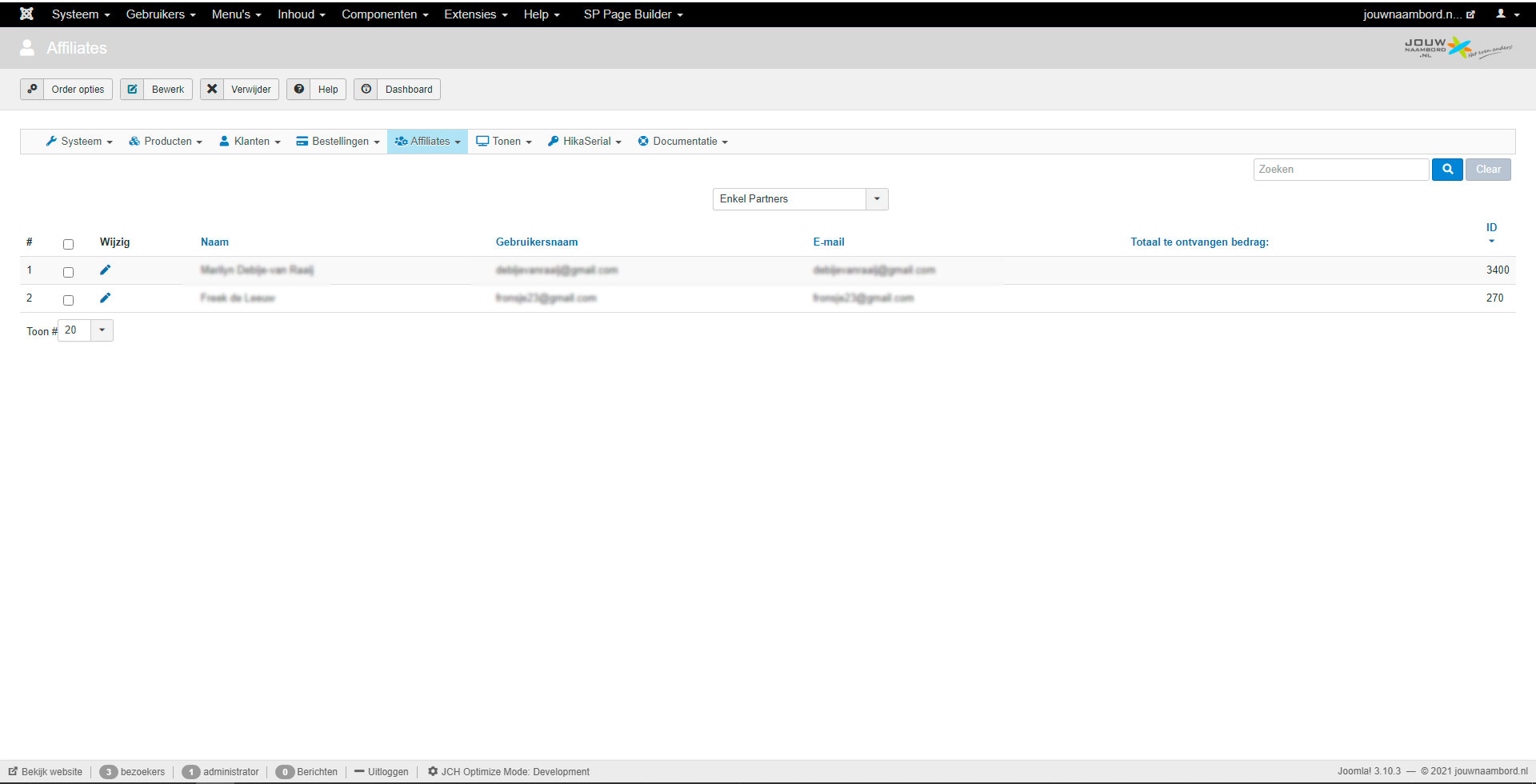
Task: Expand the Klanten submenu
Action: [x=250, y=142]
